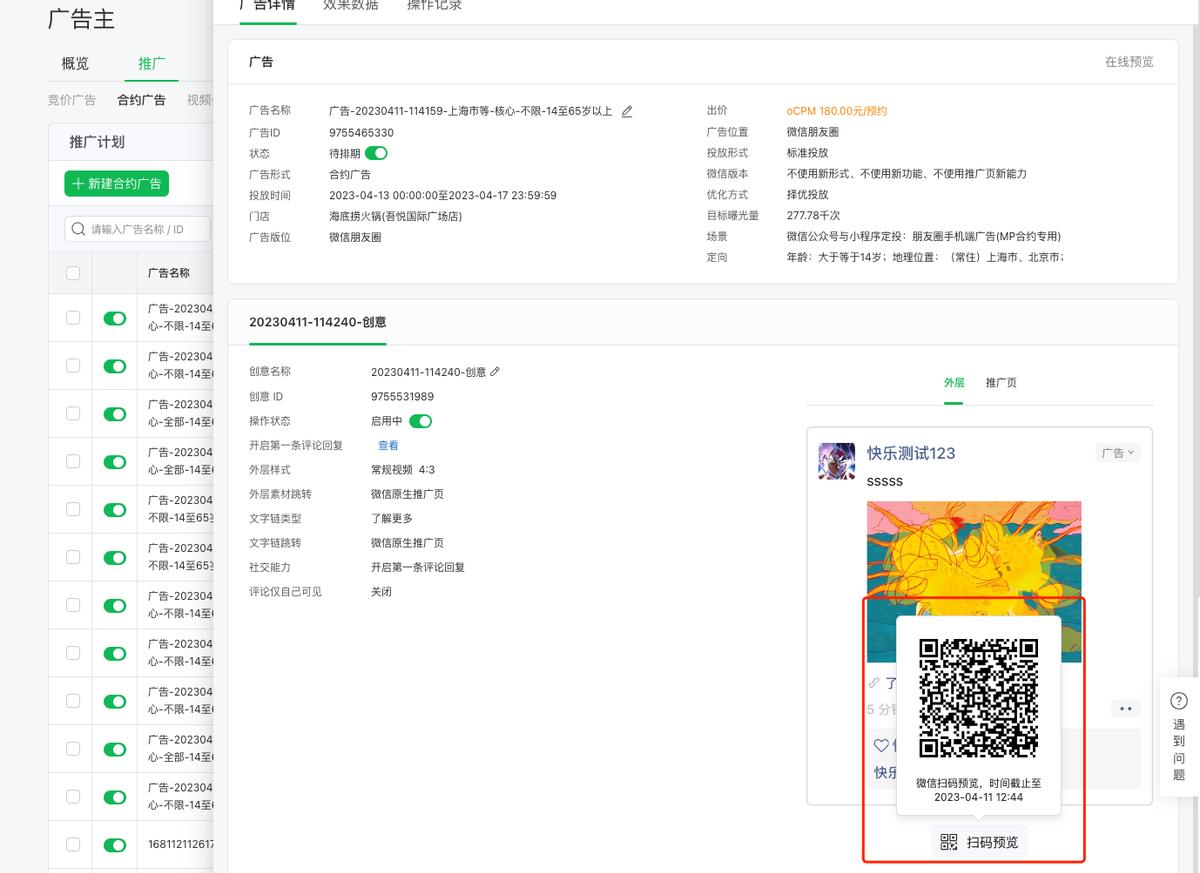Click the question mark 遇到问题 help icon

coord(1179,701)
